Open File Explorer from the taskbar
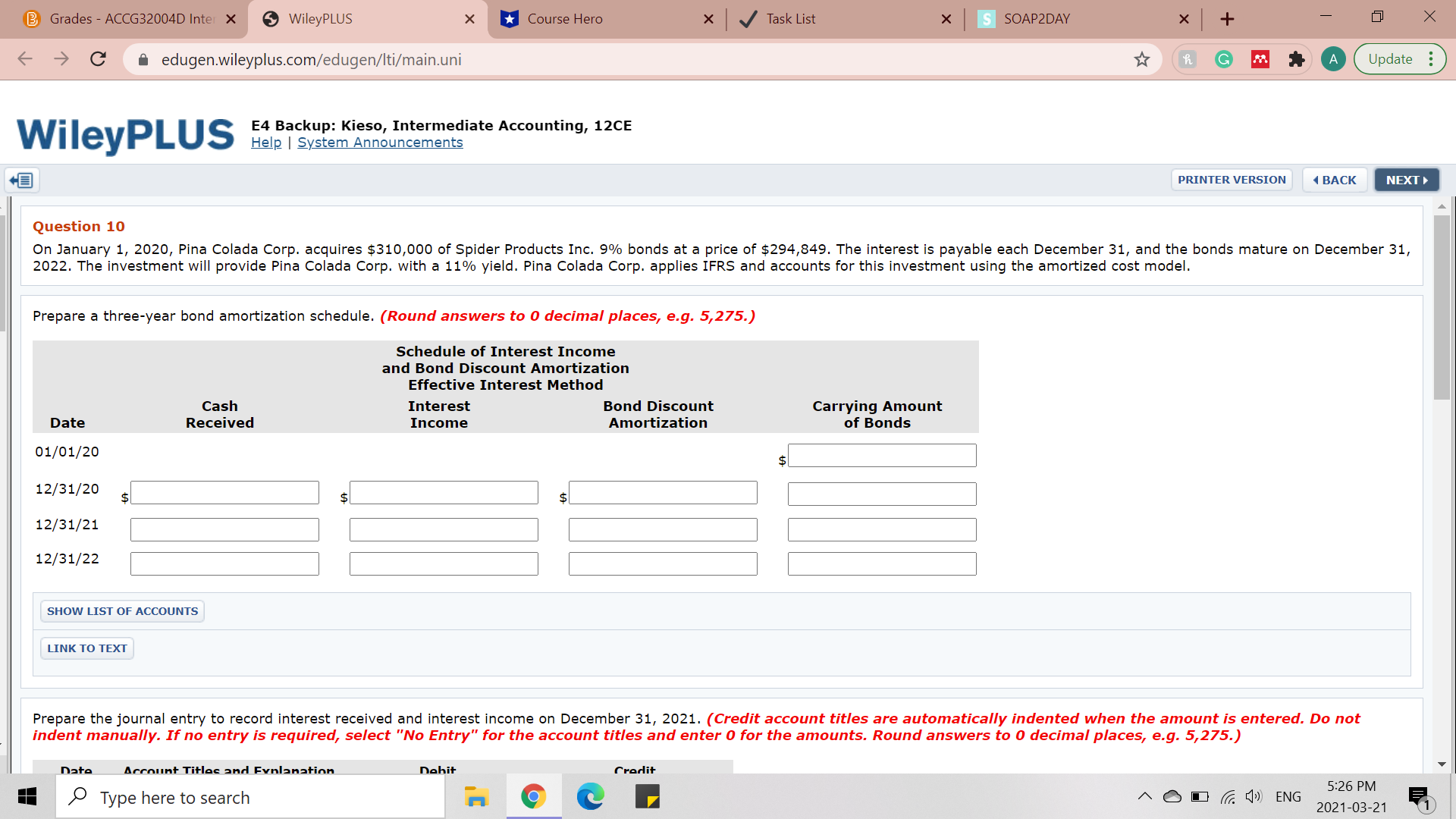 tap(476, 796)
